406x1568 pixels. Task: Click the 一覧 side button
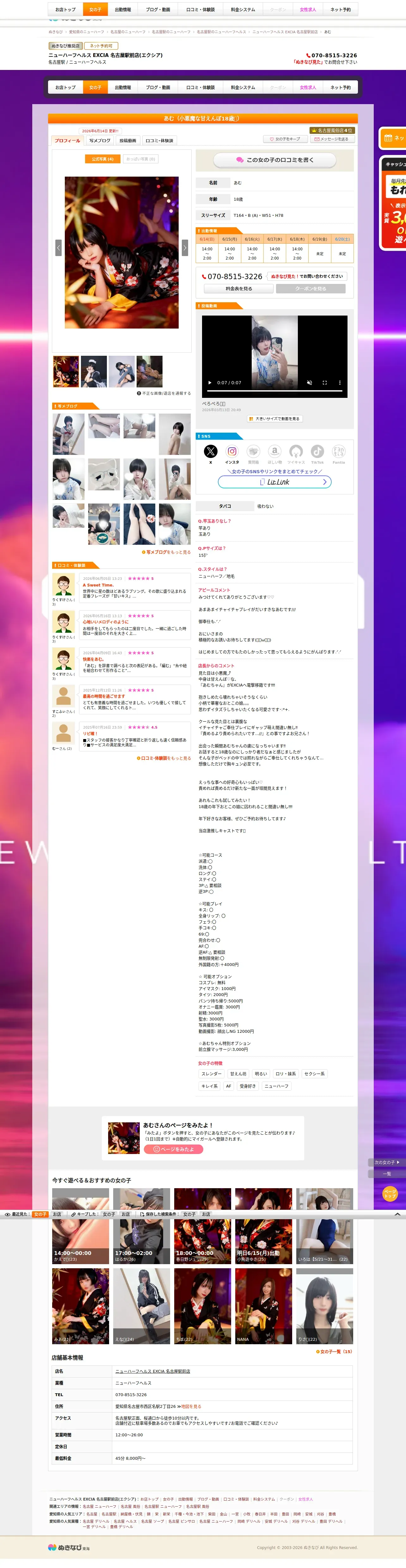point(386,1174)
